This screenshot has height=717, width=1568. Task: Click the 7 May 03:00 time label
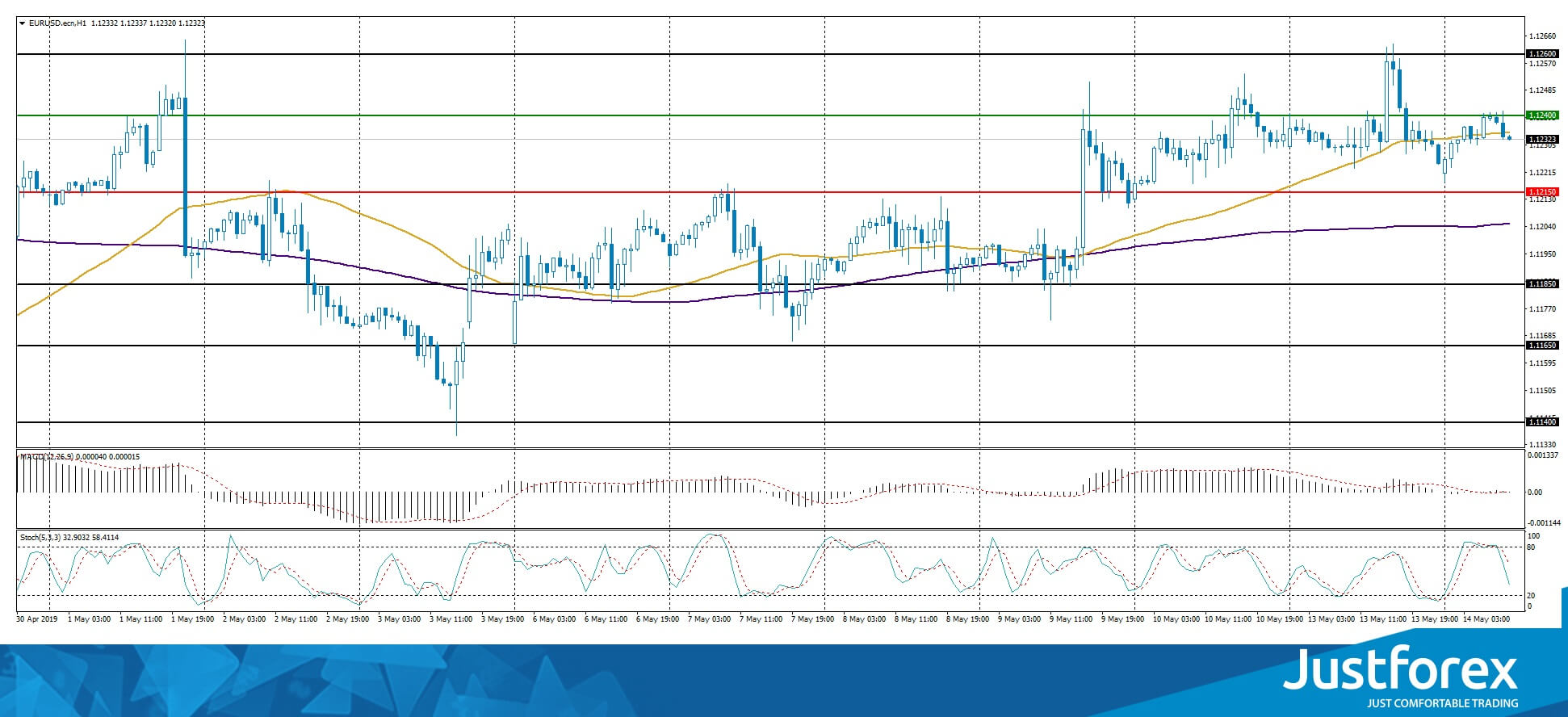point(711,619)
